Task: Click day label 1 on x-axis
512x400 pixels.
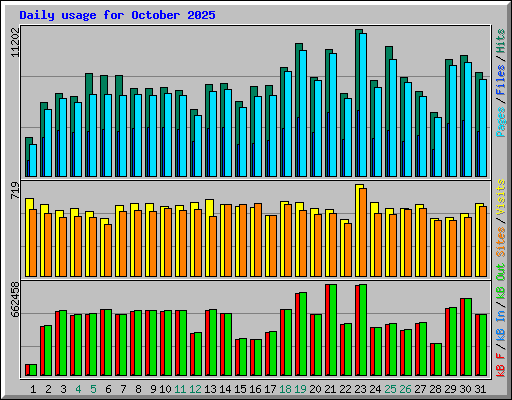Action: pos(33,389)
